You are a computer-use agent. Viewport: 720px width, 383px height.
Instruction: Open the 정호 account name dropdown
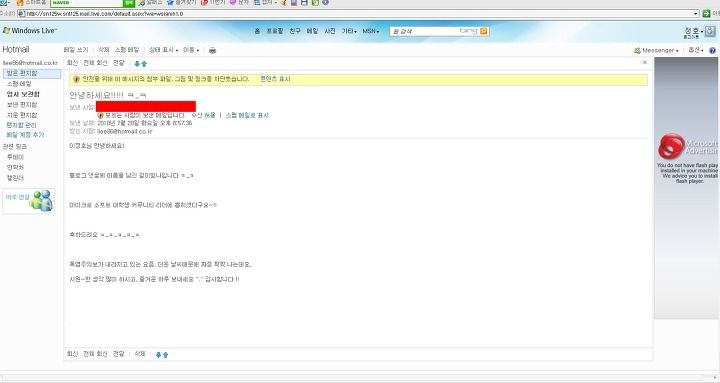click(x=694, y=31)
